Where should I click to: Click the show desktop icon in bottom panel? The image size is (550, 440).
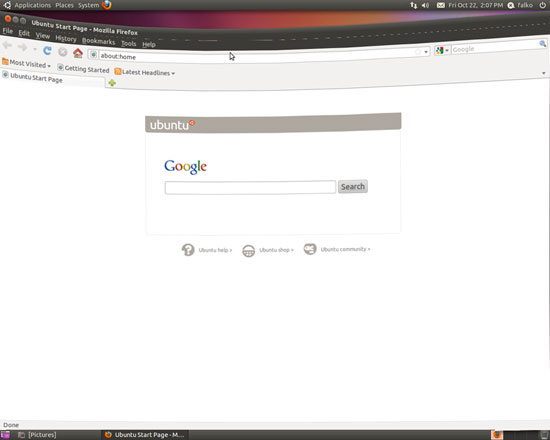(5, 435)
